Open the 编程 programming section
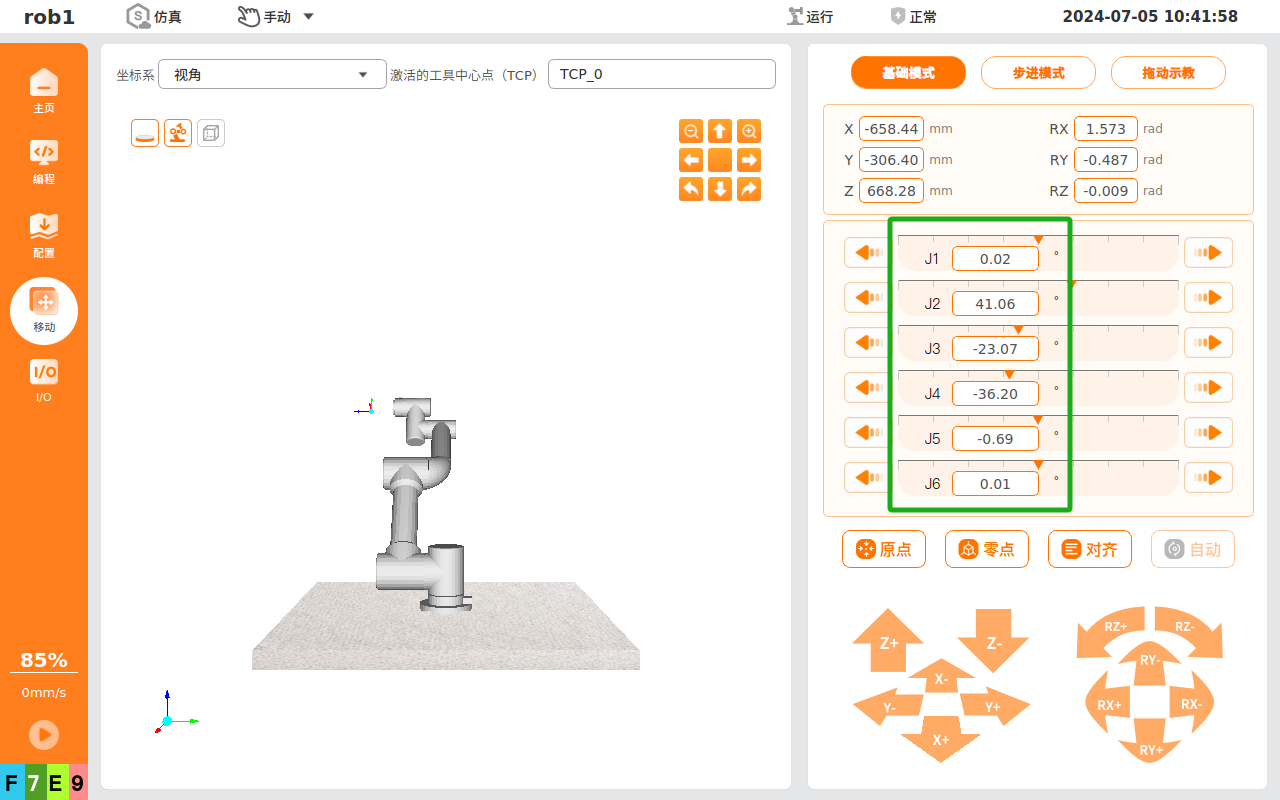 pyautogui.click(x=44, y=162)
